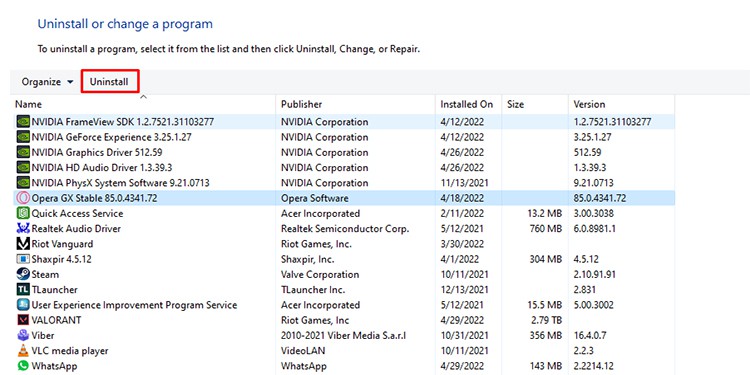Sort programs by Size column header
Image resolution: width=750 pixels, height=375 pixels.
(535, 104)
